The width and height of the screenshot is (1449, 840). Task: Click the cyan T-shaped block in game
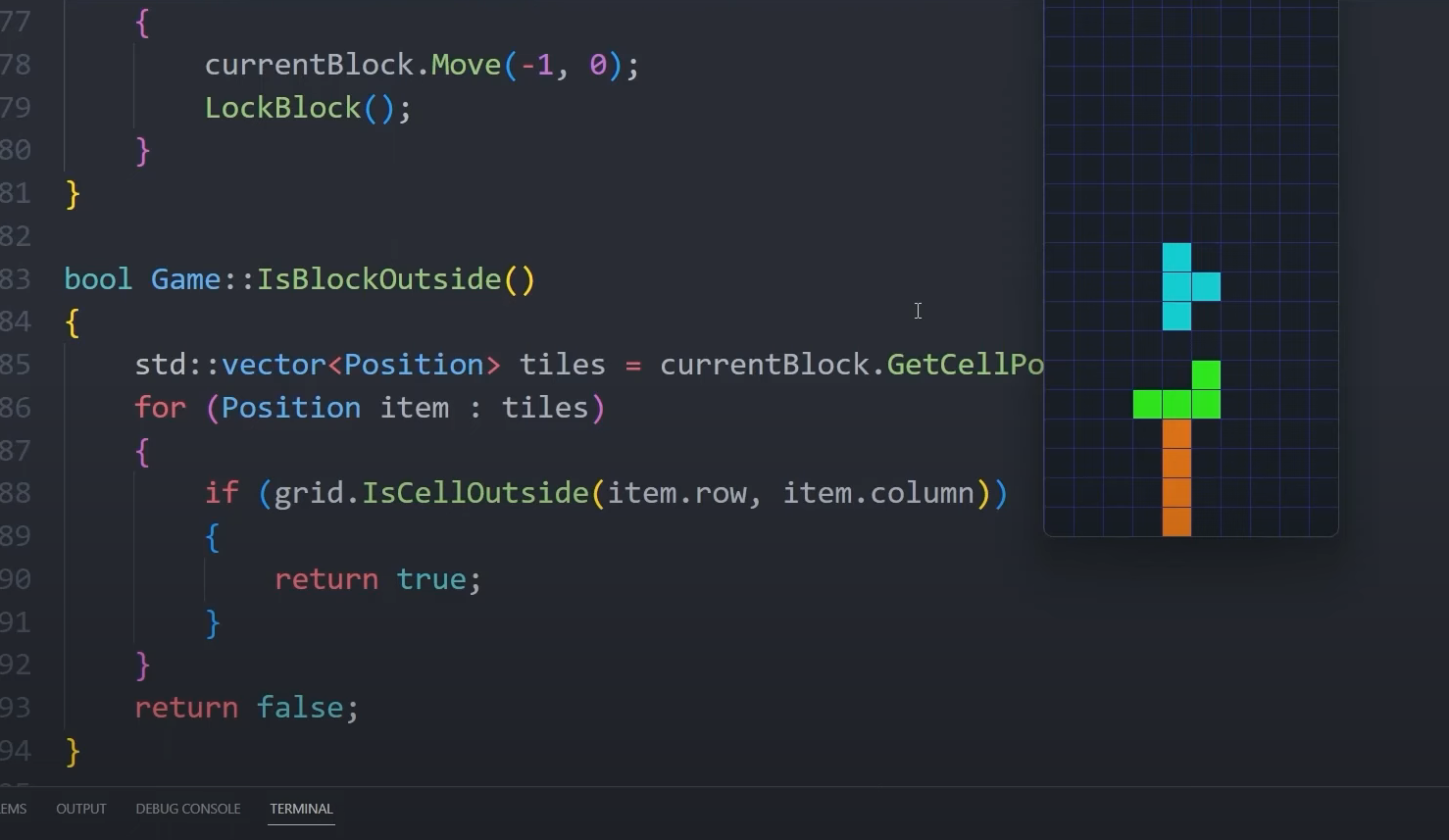(1177, 287)
